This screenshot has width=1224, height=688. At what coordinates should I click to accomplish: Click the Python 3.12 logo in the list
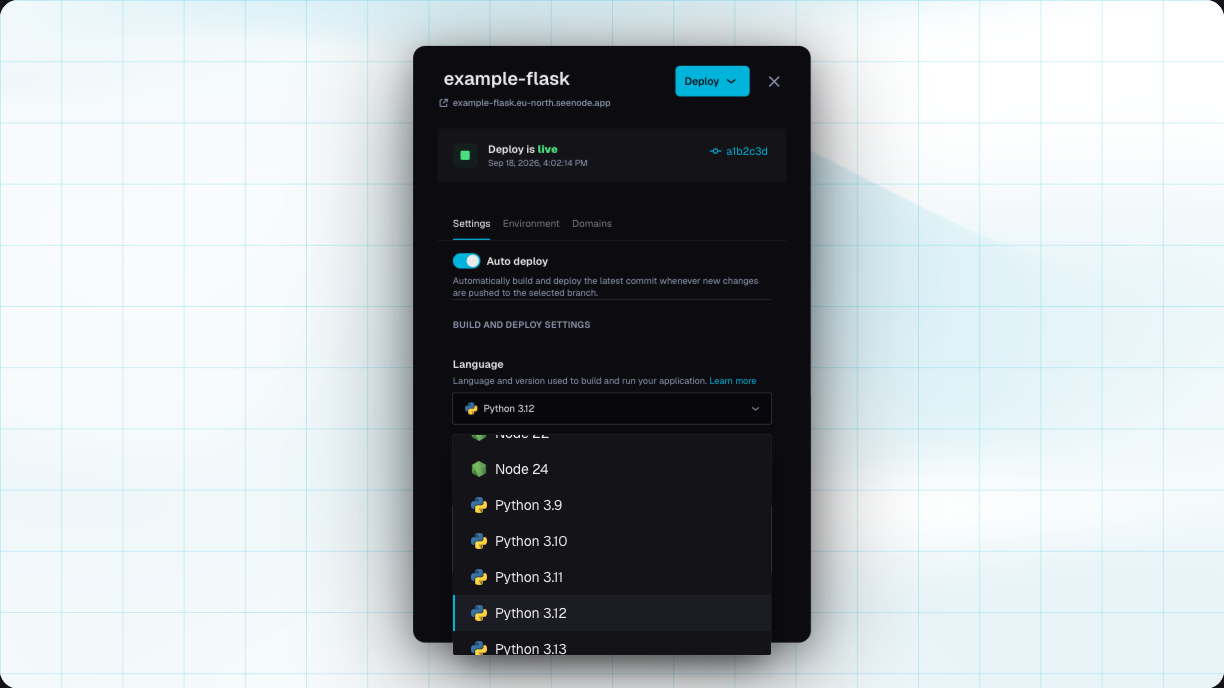[x=479, y=613]
